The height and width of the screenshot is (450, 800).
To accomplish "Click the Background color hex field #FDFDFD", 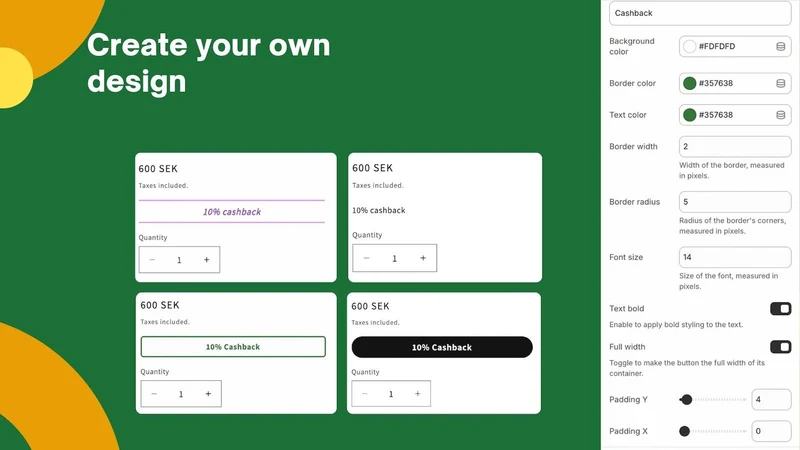I will 735,46.
